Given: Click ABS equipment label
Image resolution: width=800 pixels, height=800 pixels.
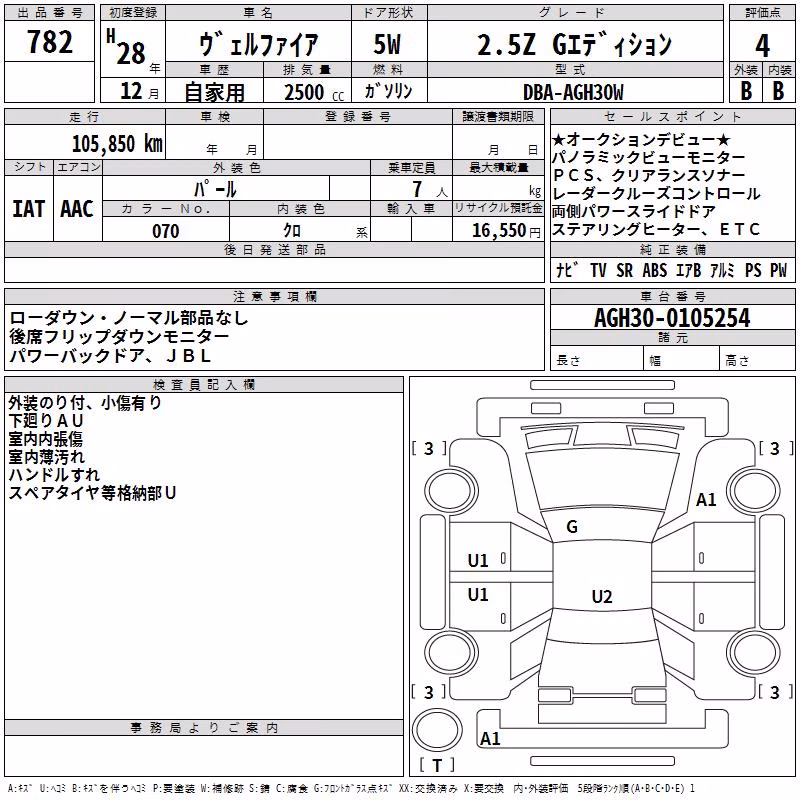Looking at the screenshot, I should click(x=655, y=270).
